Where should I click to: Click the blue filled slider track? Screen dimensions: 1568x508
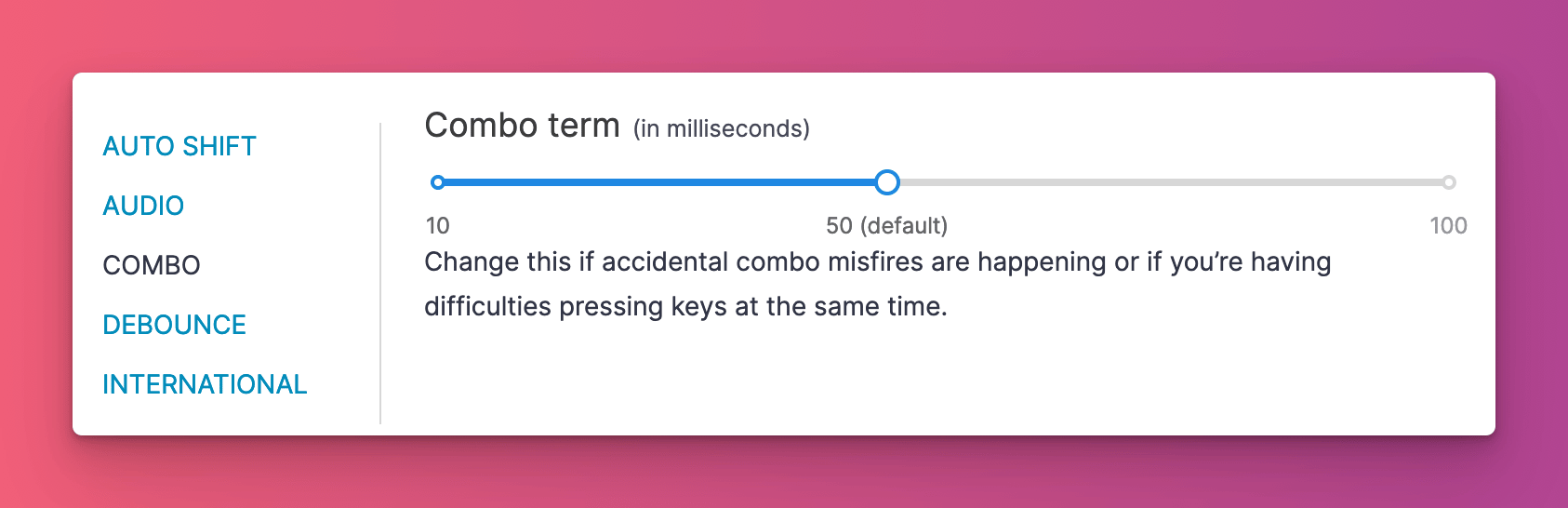660,182
